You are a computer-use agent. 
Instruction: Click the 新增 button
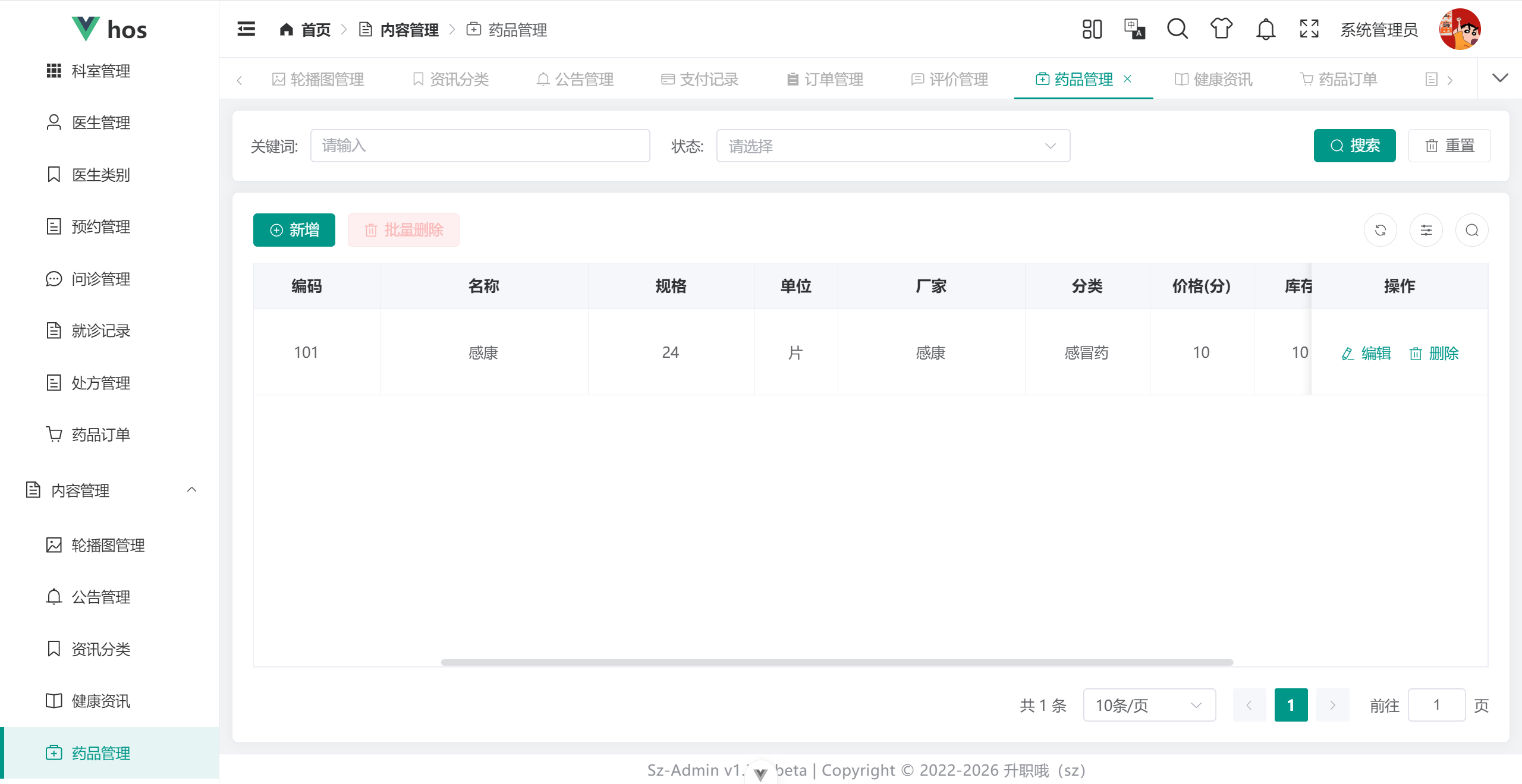[x=294, y=230]
